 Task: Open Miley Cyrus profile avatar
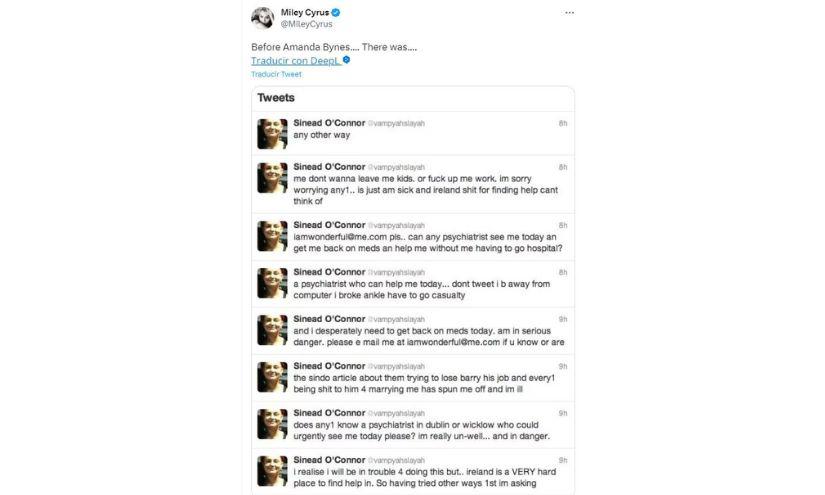(x=263, y=18)
